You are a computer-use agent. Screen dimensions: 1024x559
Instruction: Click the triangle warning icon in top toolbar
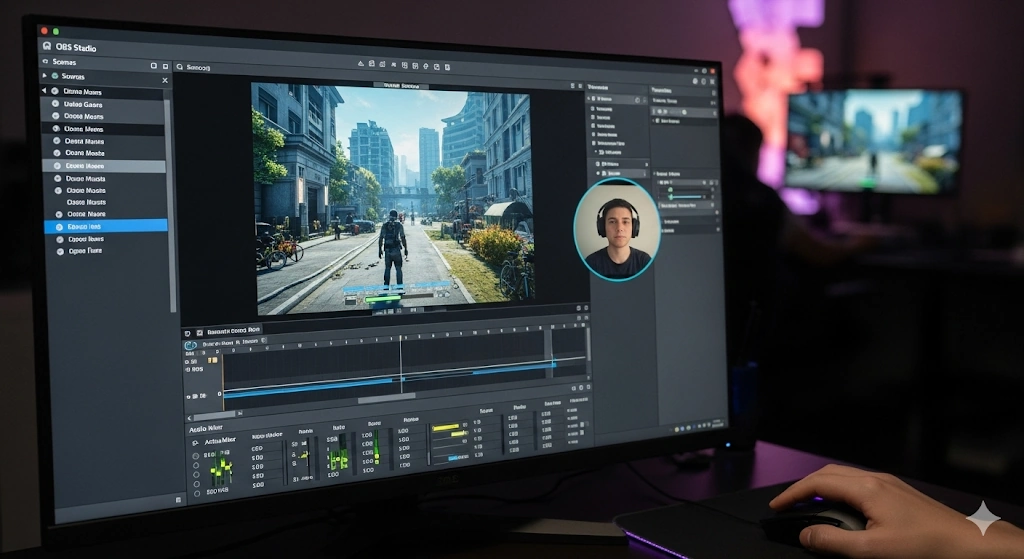pyautogui.click(x=360, y=64)
